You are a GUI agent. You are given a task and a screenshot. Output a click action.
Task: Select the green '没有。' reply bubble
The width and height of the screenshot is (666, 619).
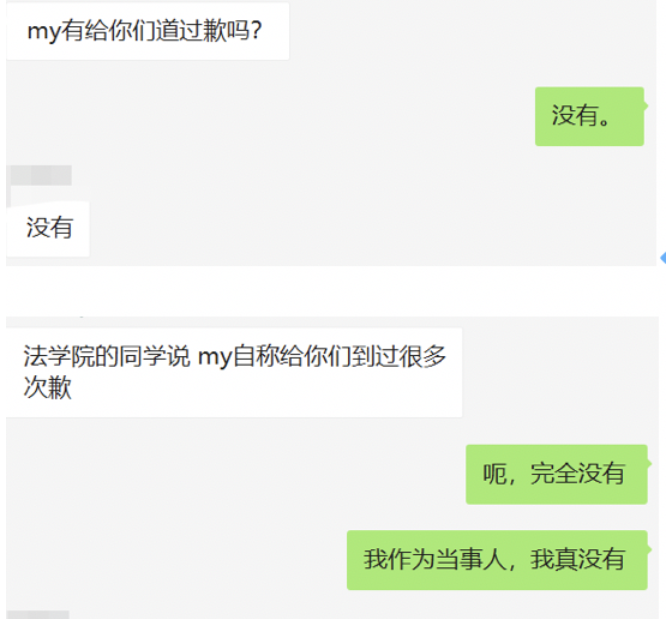pyautogui.click(x=590, y=116)
